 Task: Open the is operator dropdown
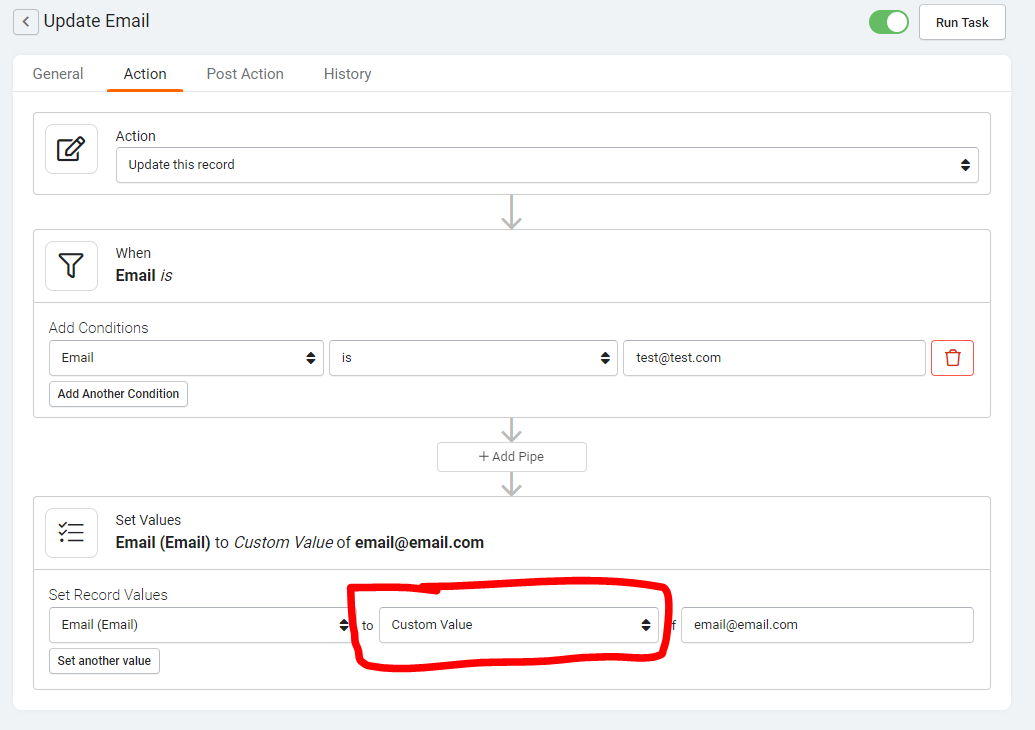click(472, 357)
